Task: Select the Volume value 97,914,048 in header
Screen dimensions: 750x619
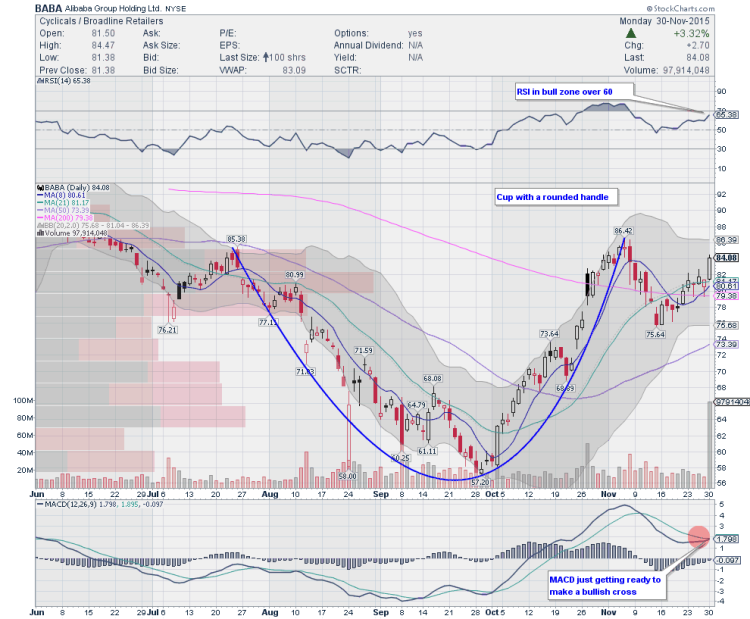Action: [686, 70]
